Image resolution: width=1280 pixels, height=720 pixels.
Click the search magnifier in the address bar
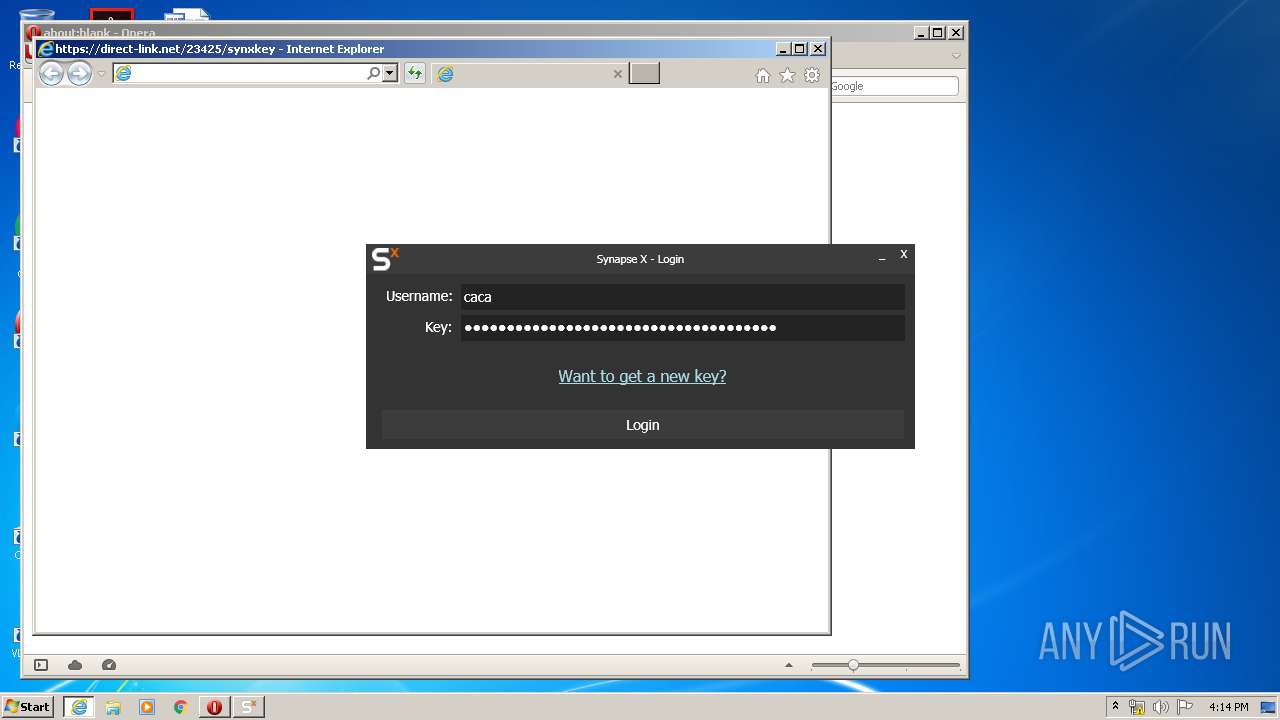coord(374,73)
